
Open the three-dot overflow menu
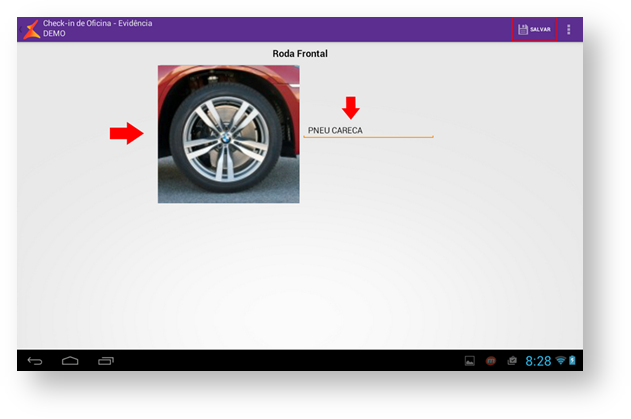(x=569, y=29)
